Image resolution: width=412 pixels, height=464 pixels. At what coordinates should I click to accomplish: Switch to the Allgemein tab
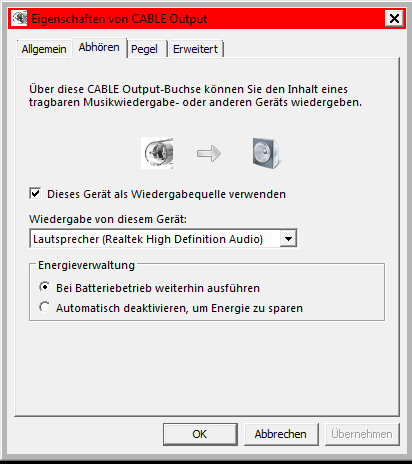click(44, 49)
